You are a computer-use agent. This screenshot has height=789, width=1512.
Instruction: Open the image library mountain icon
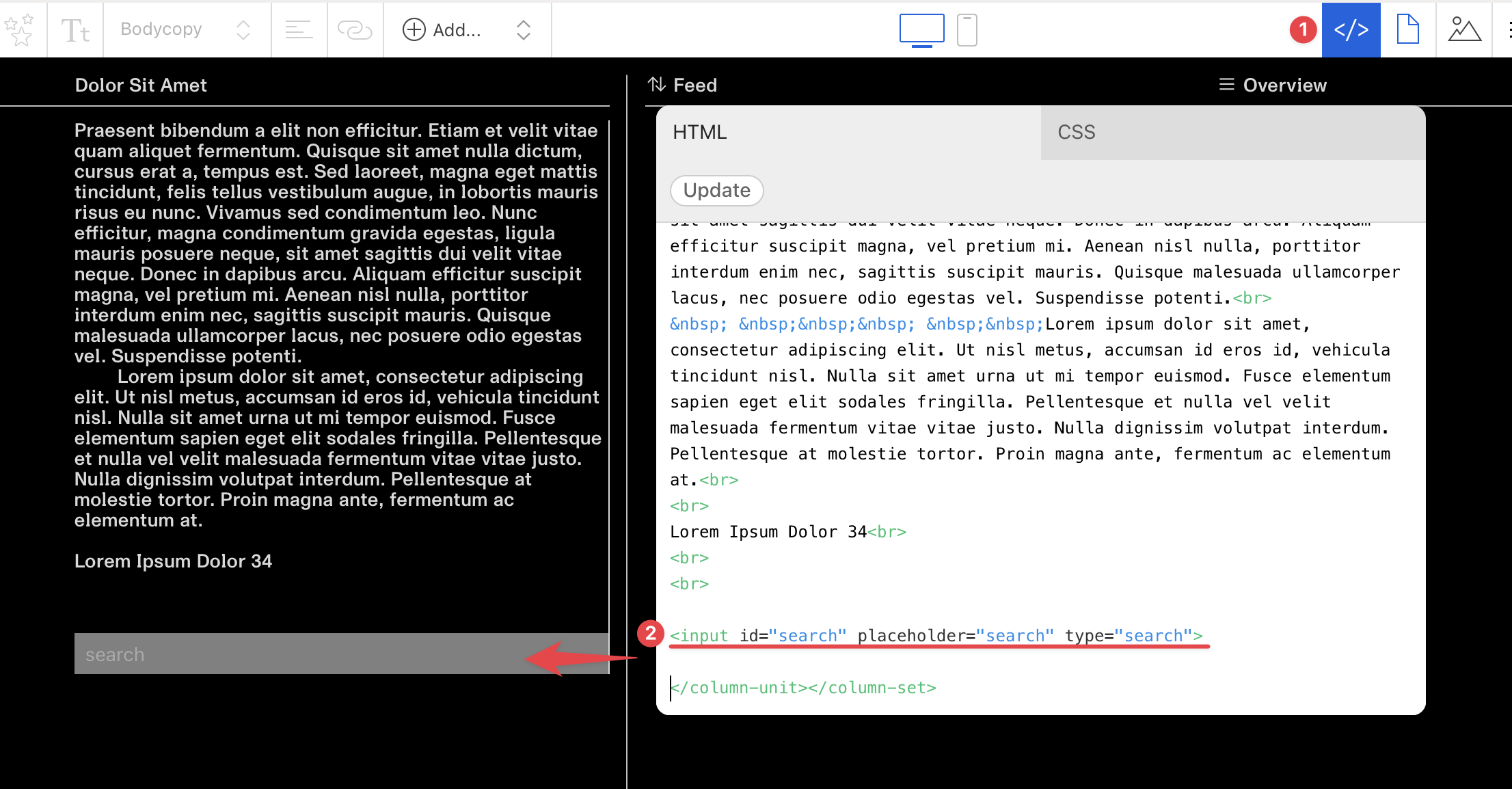pos(1464,30)
